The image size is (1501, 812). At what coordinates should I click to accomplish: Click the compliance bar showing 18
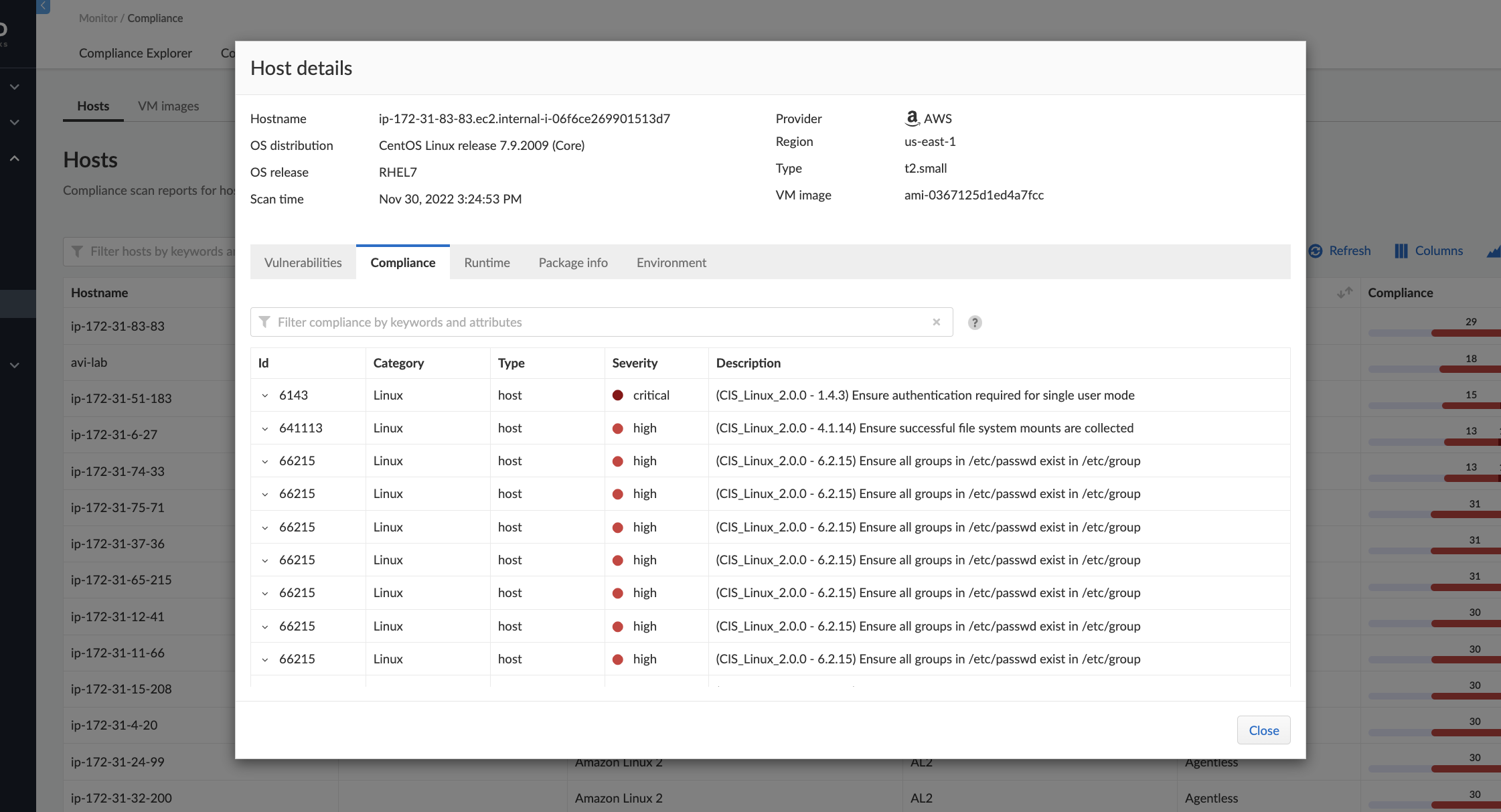[1435, 369]
